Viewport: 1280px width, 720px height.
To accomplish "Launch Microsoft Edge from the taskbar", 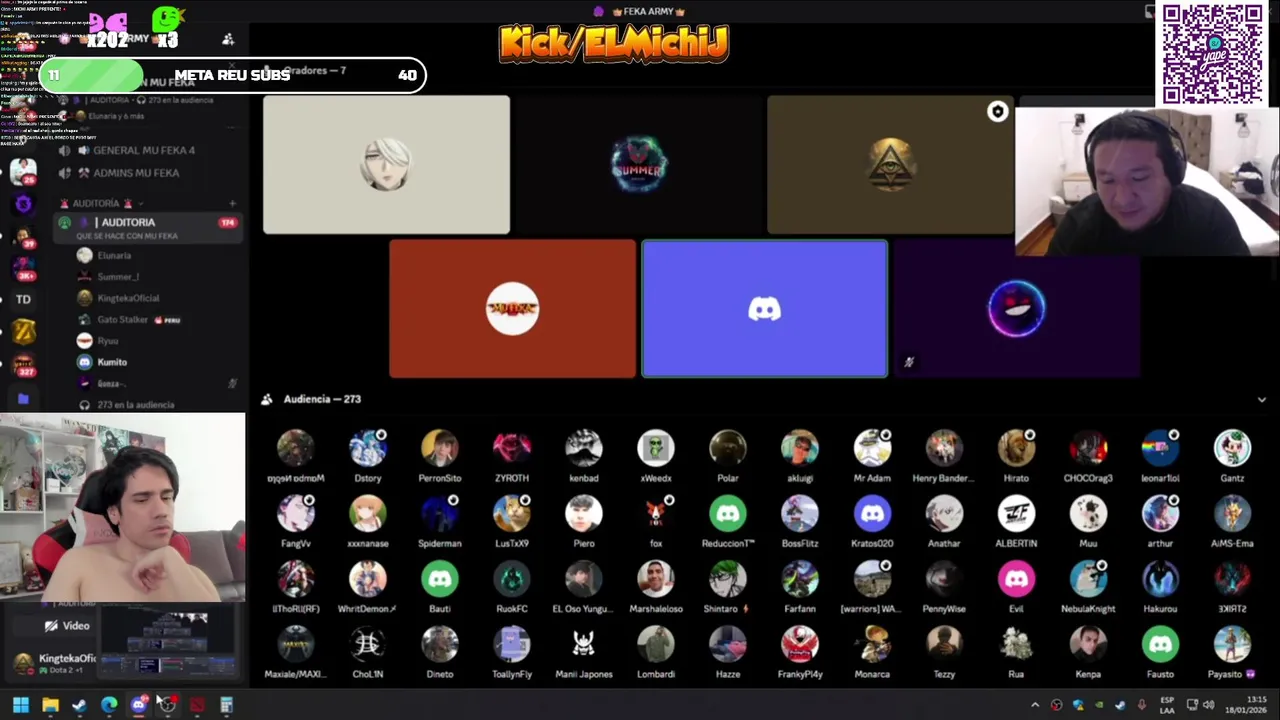I will (x=109, y=705).
